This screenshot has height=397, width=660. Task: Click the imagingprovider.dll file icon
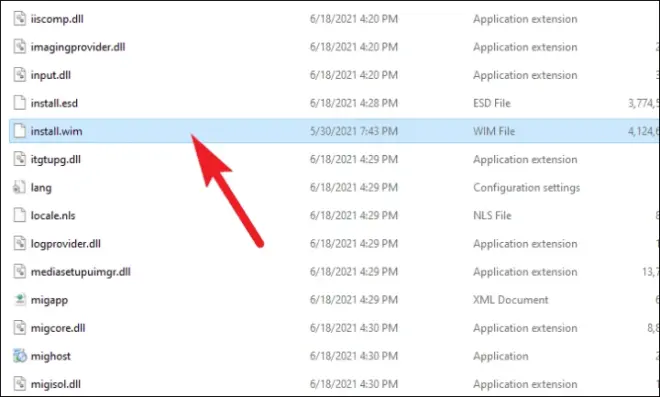(19, 47)
